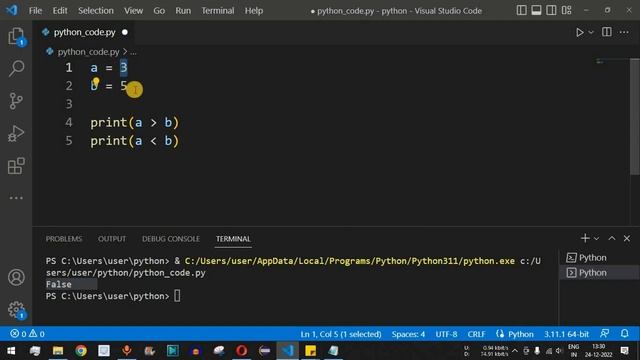Show additional views ellipsis in activity bar
640x360 pixels.
click(16, 198)
